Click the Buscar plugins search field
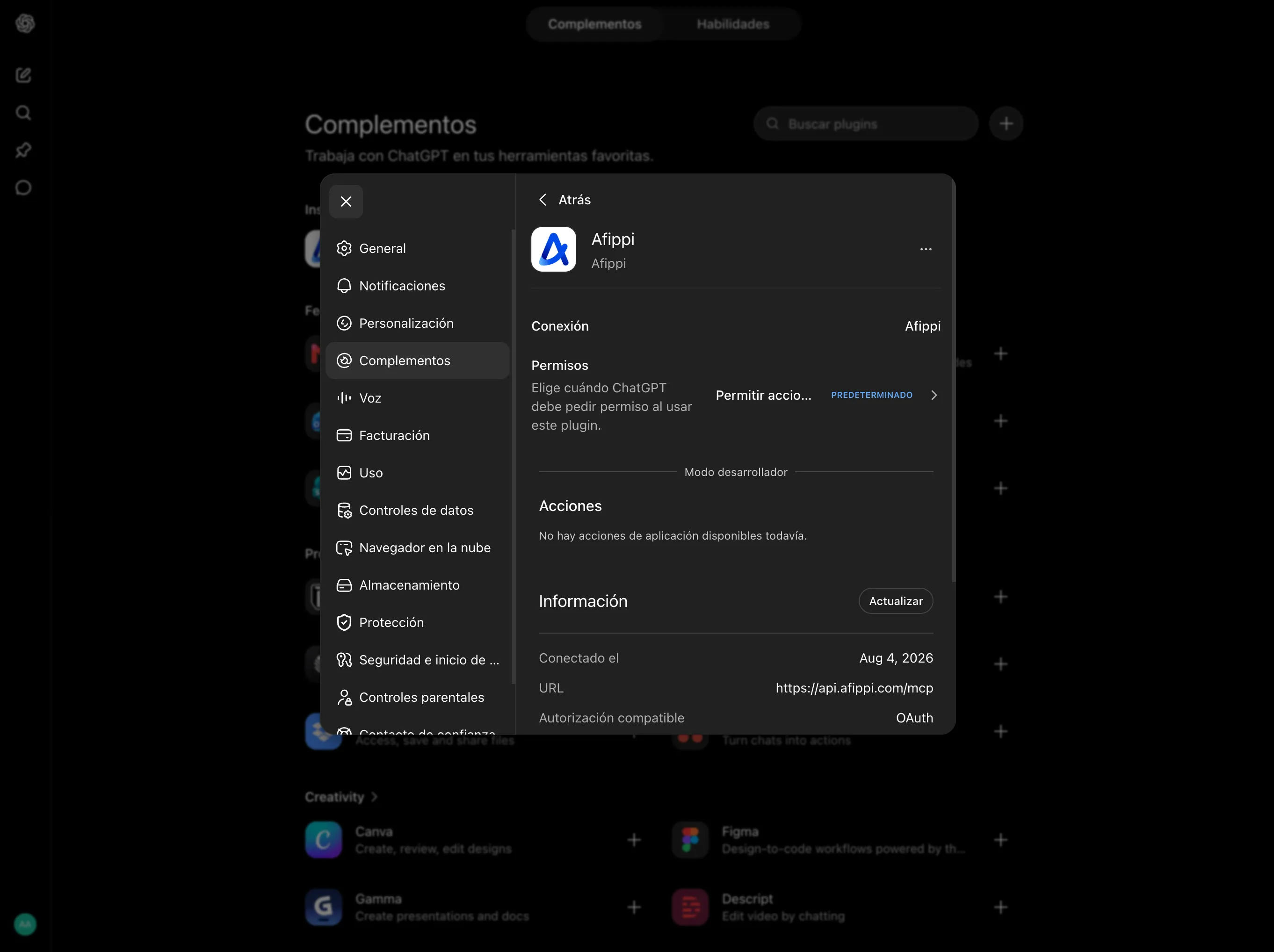This screenshot has height=952, width=1274. 866,124
